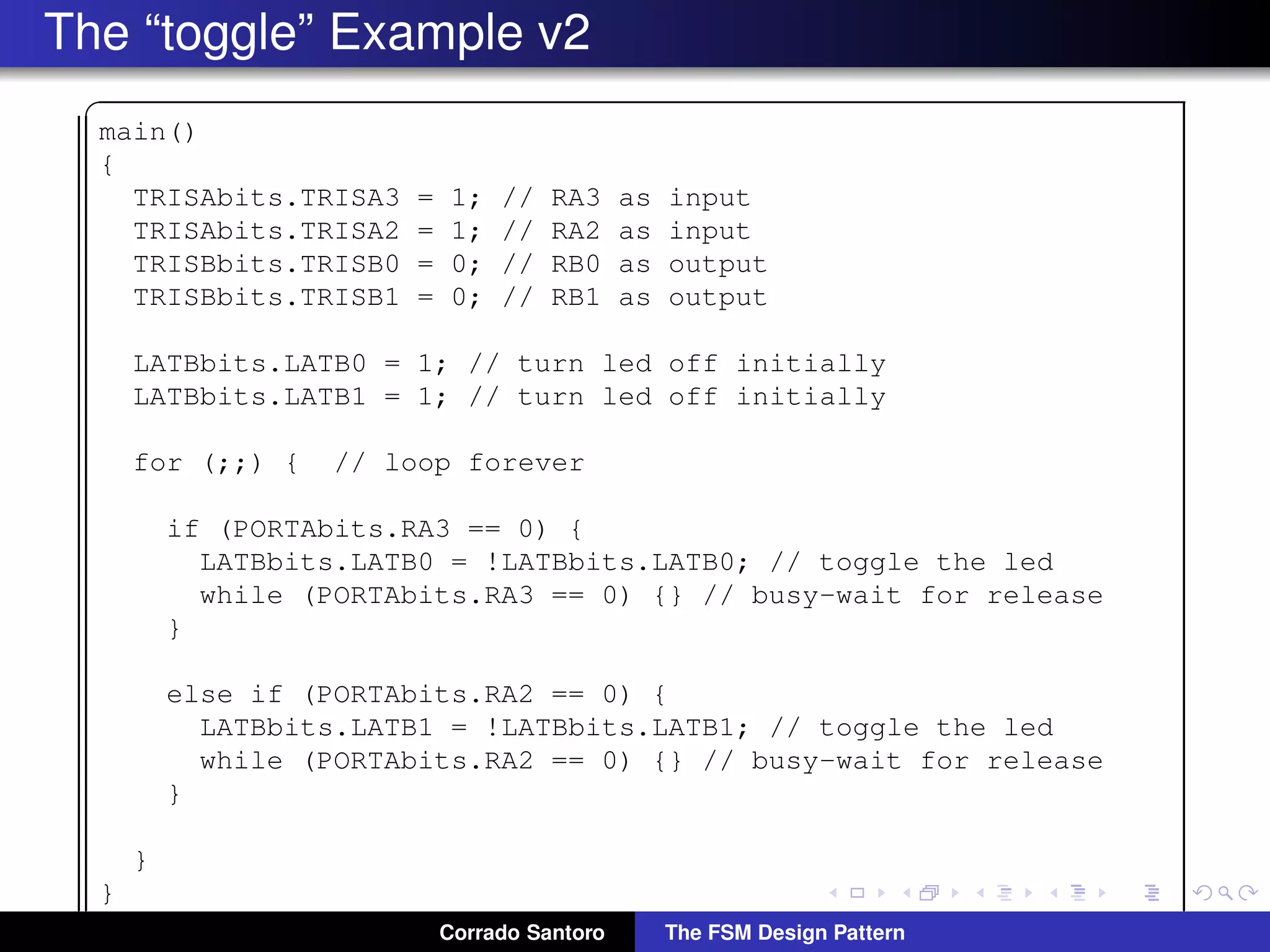Click the next slide arrow beside rectangle icon
Image resolution: width=1270 pixels, height=952 pixels.
coord(882,892)
